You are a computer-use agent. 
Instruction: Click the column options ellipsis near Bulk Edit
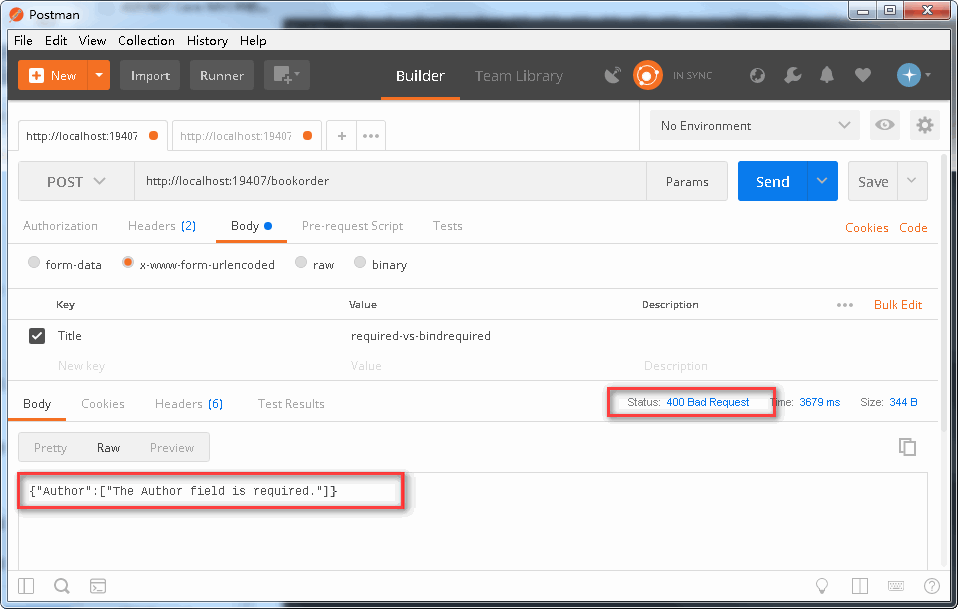(x=845, y=305)
